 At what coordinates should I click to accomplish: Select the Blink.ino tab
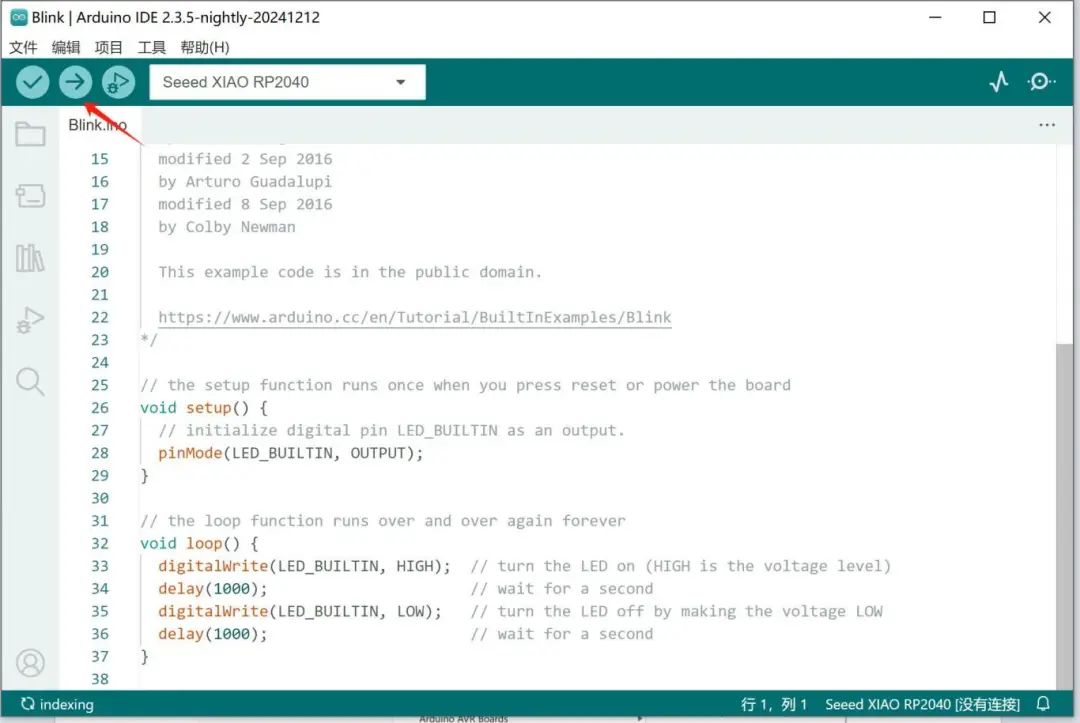pyautogui.click(x=97, y=125)
